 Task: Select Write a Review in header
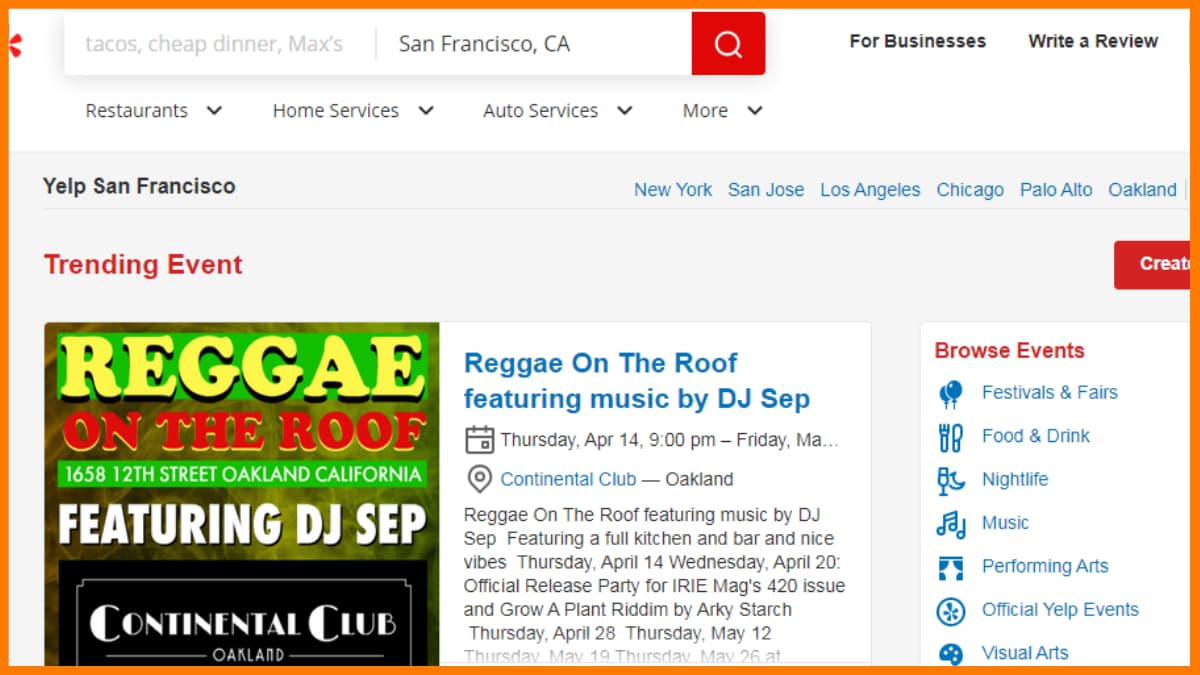1093,41
